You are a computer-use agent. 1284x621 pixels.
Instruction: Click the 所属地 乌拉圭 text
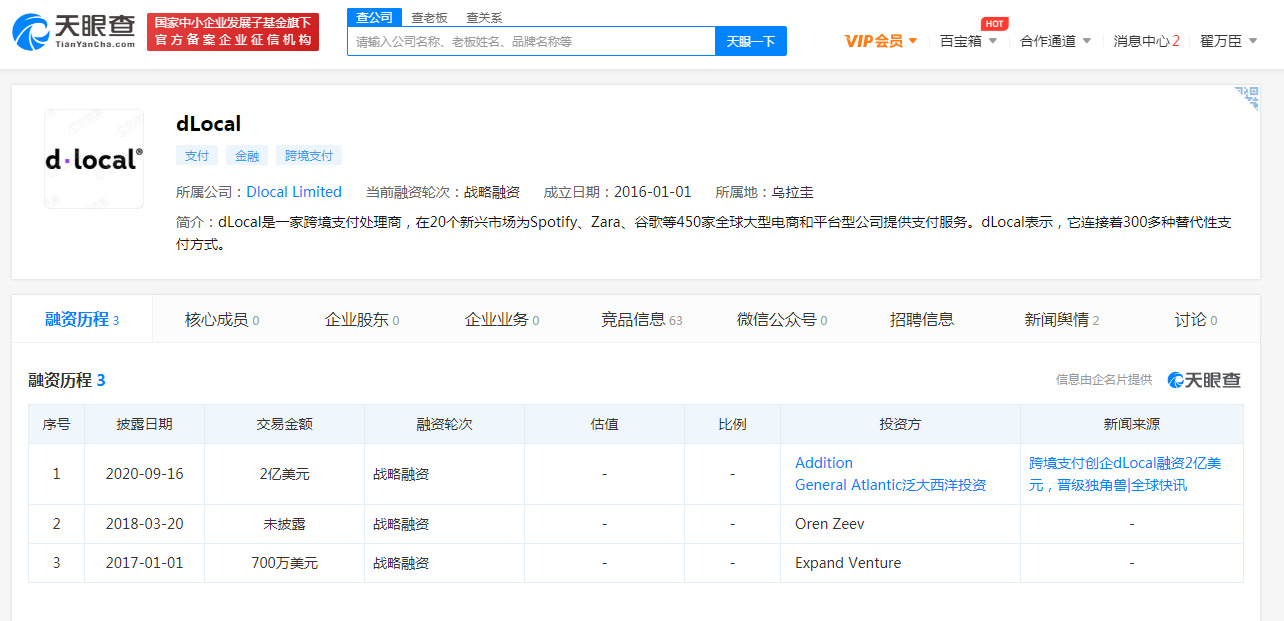point(765,192)
